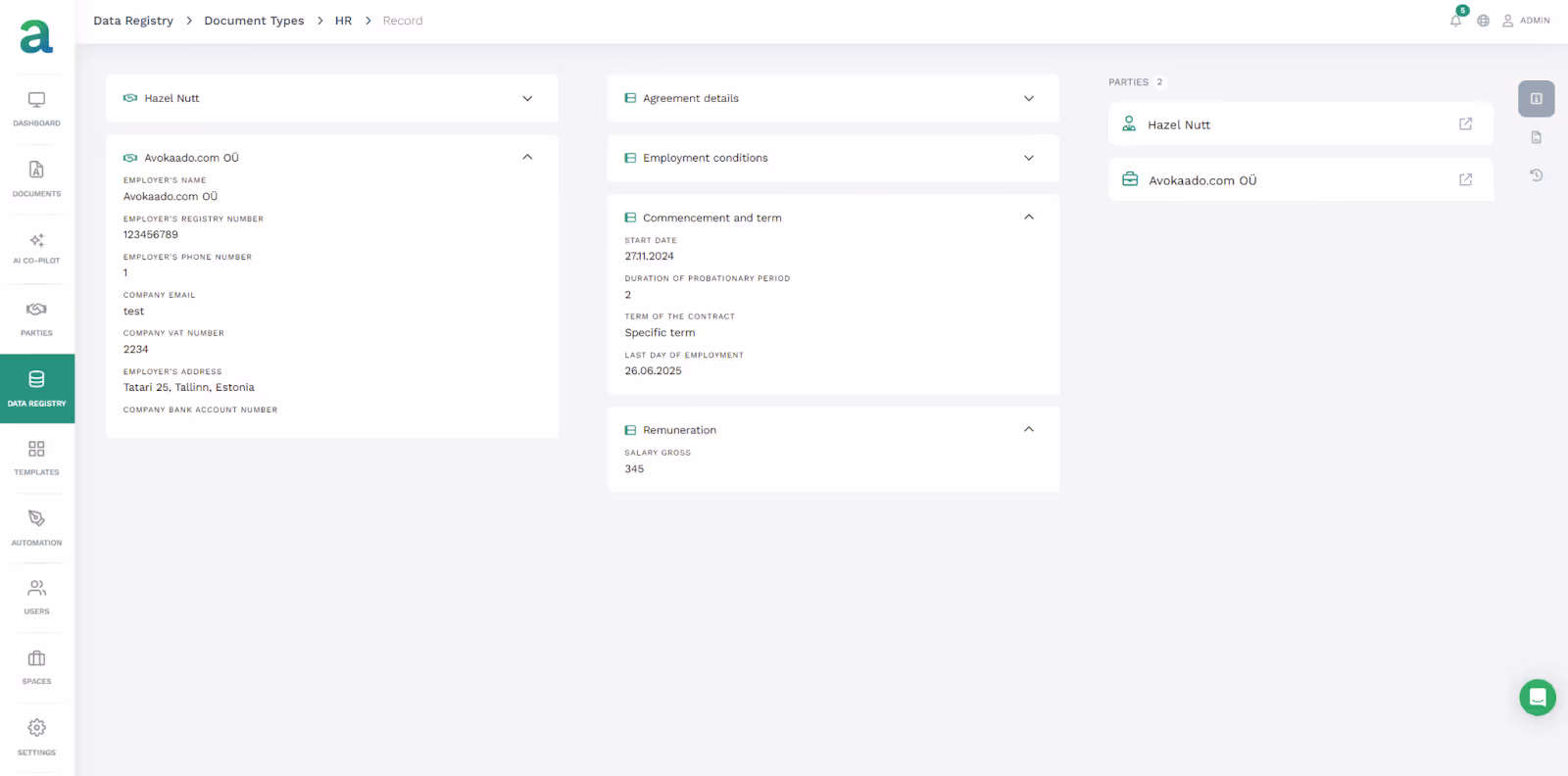Expand the Employment conditions section
The height and width of the screenshot is (776, 1568).
1029,158
